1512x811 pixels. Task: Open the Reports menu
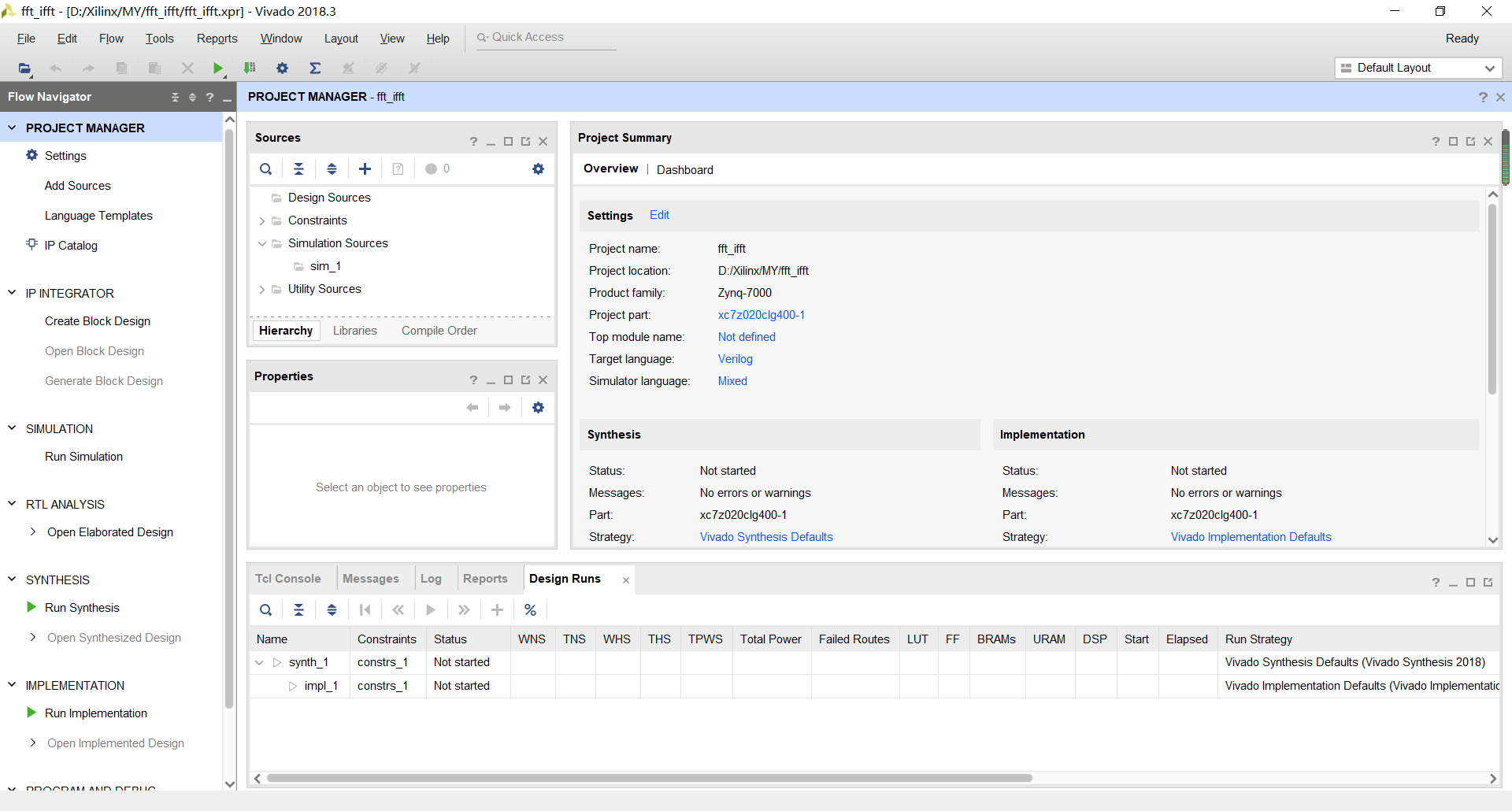pyautogui.click(x=217, y=39)
